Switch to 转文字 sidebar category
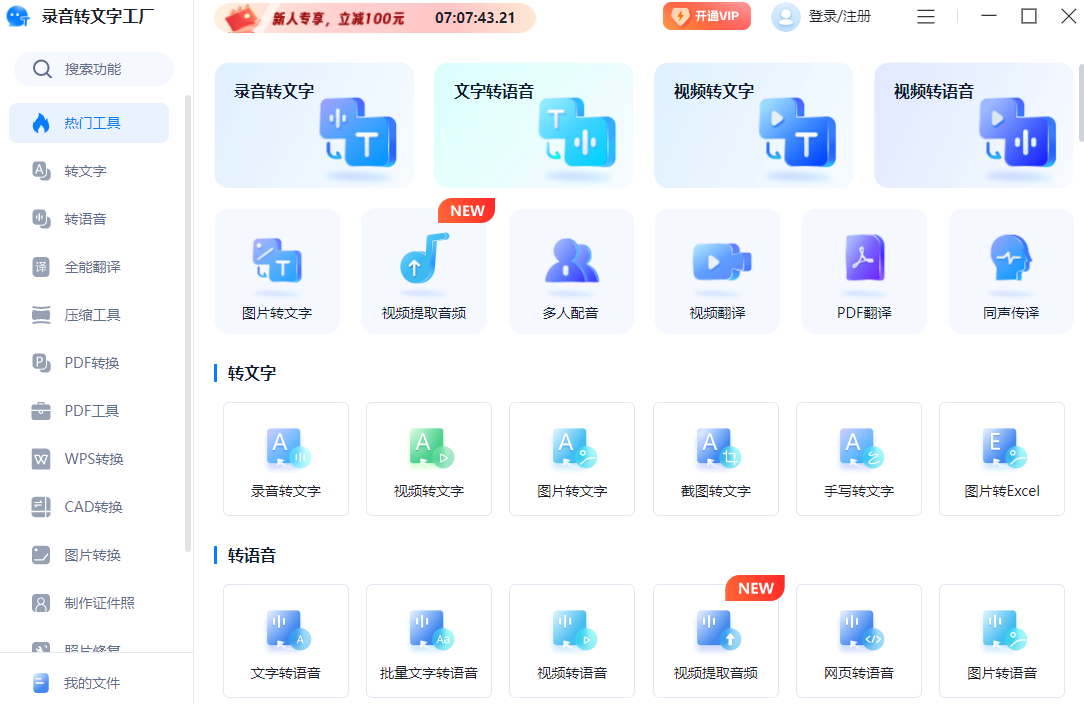This screenshot has width=1084, height=704. click(x=86, y=171)
